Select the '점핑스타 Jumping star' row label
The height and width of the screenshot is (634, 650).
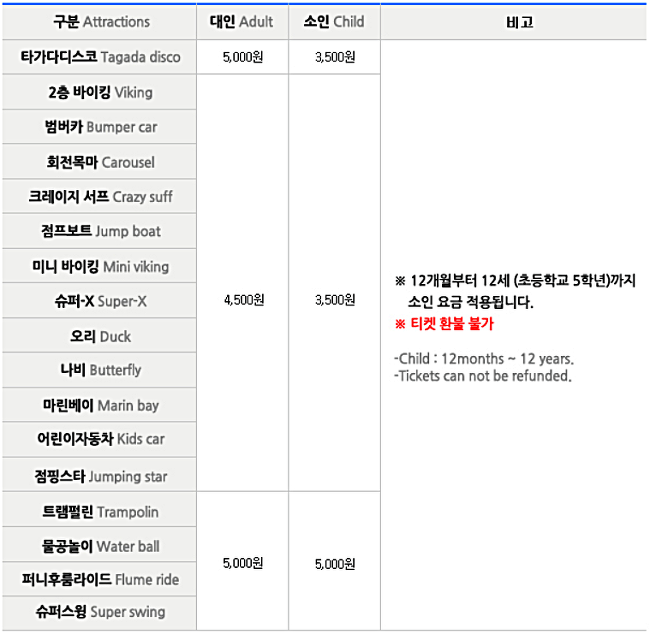point(101,476)
